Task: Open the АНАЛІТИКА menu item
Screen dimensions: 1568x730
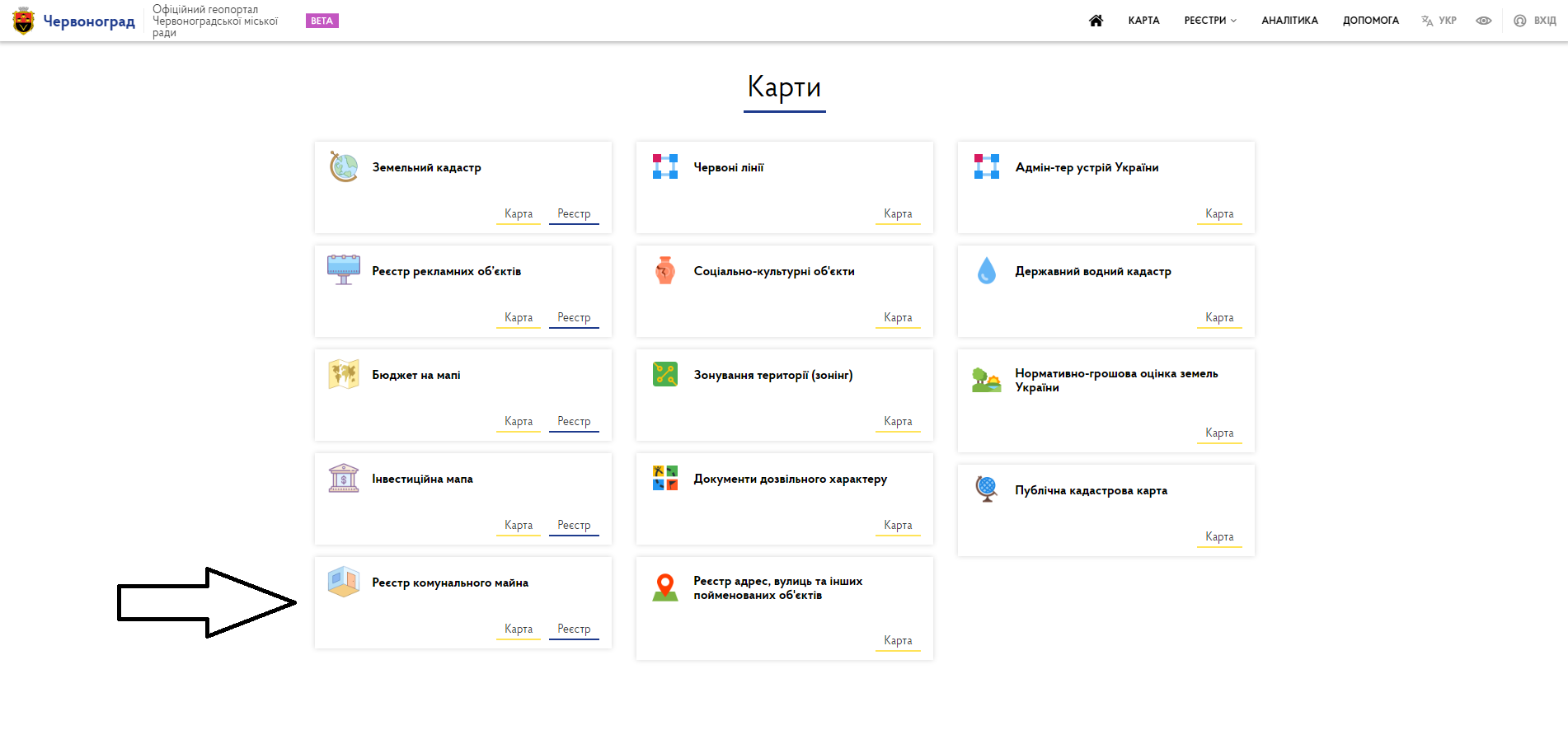Action: pyautogui.click(x=1289, y=21)
